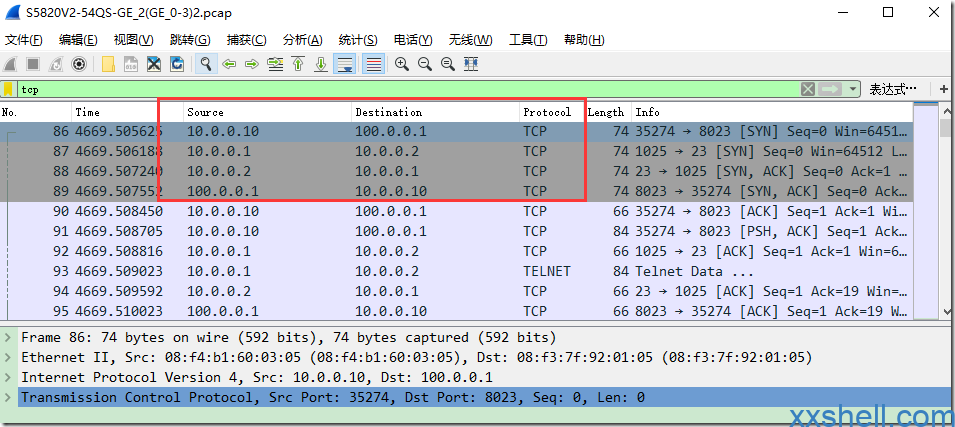Select packet 92 with 1025 → 23 ACK
955x427 pixels.
click(x=457, y=251)
